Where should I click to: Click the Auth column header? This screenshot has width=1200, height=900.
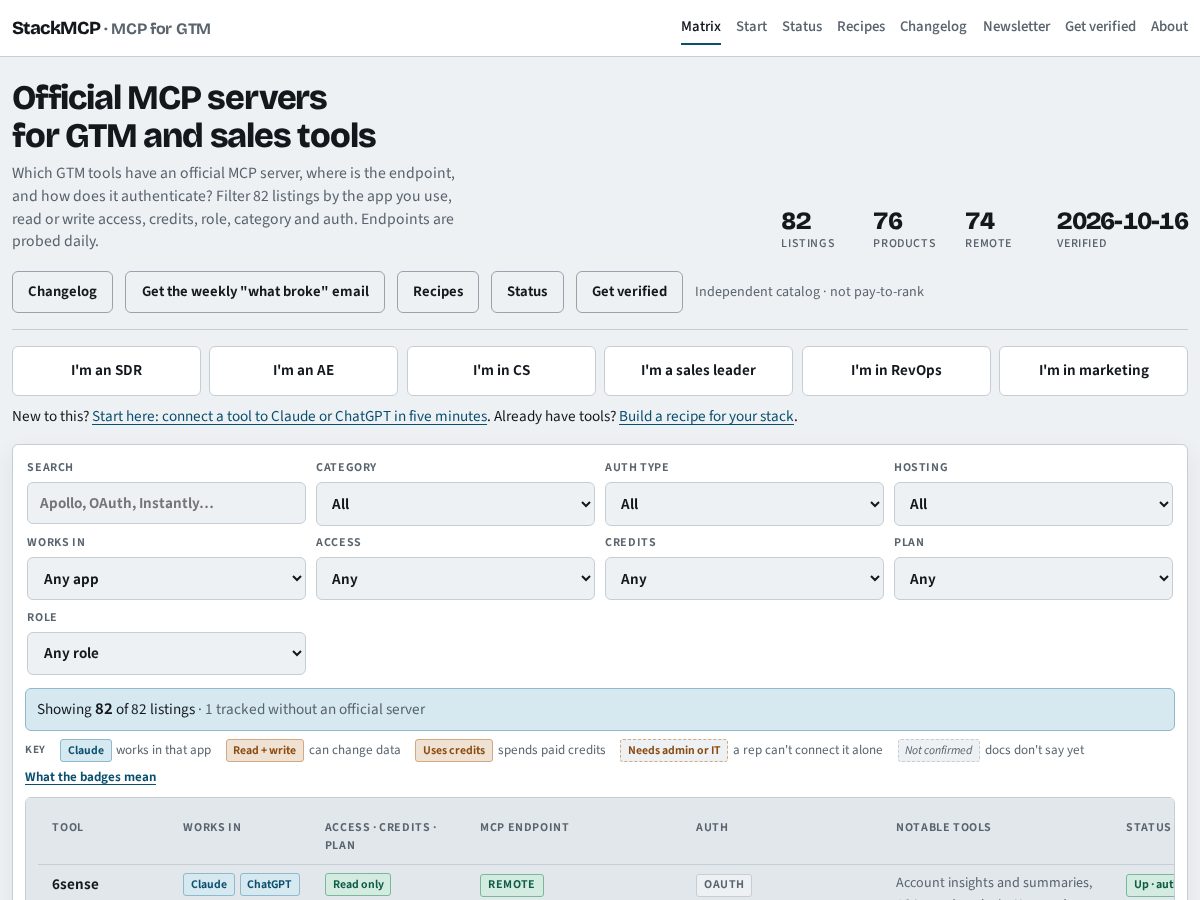click(x=712, y=827)
